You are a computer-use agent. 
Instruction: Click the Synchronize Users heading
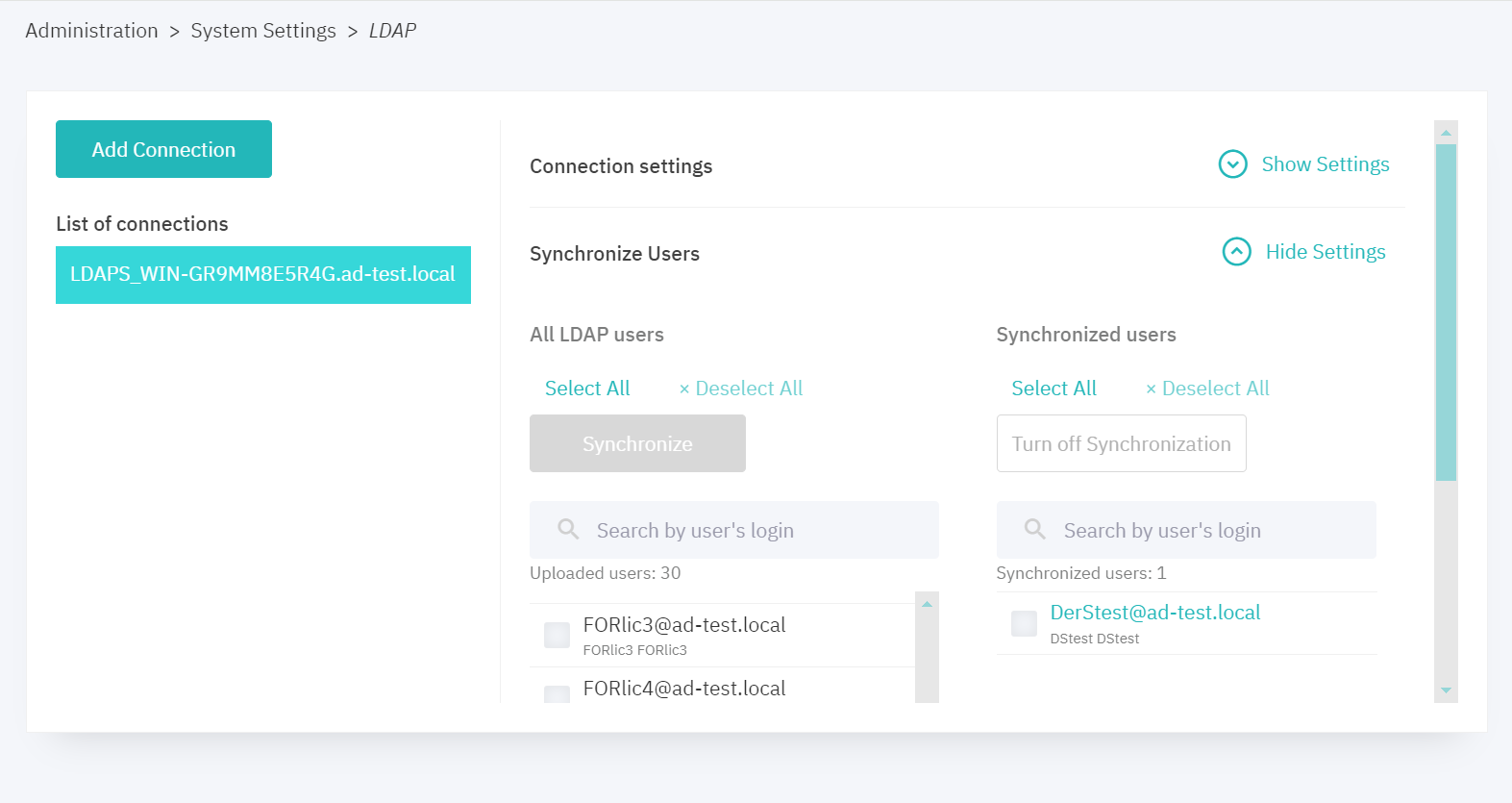pos(614,254)
